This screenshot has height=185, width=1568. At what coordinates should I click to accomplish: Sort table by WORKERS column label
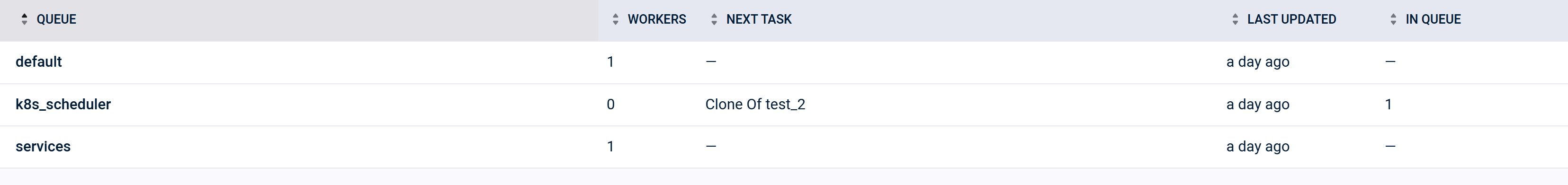click(657, 19)
